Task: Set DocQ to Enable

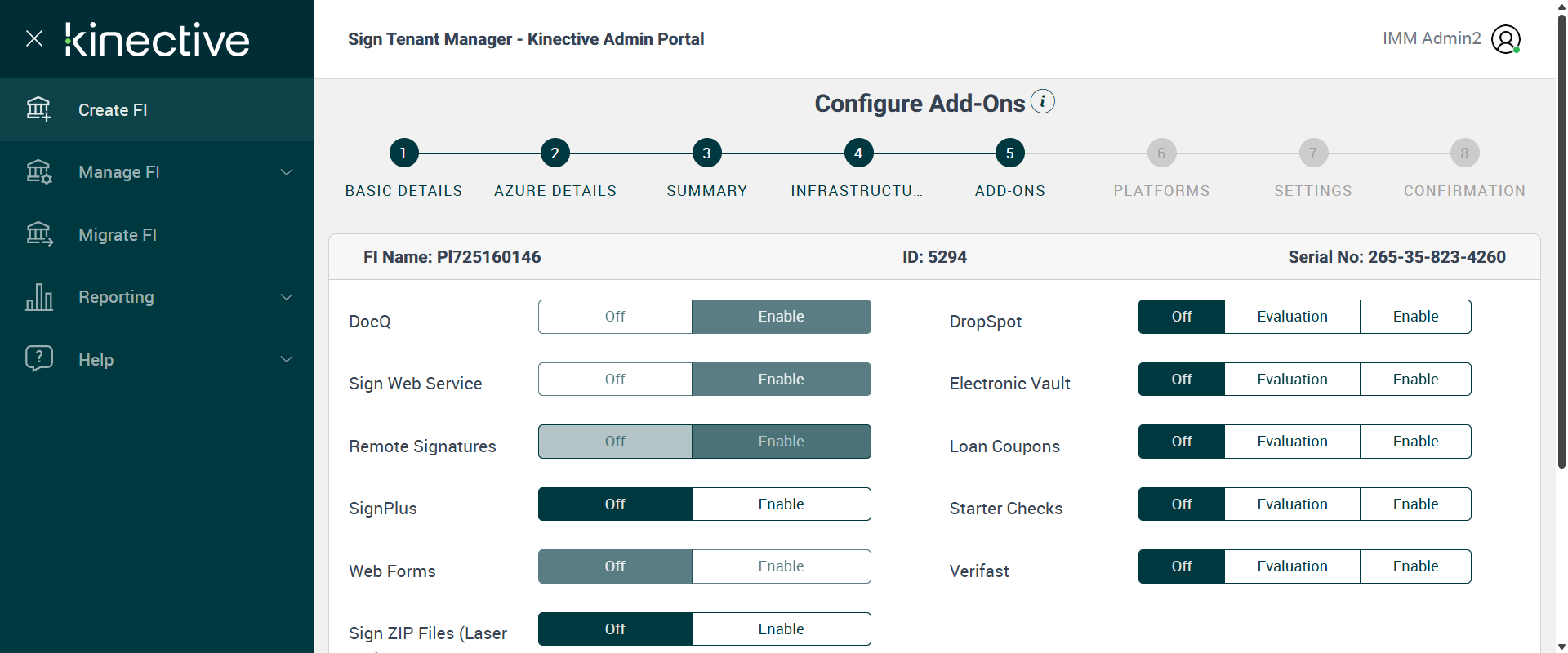Action: coord(781,317)
